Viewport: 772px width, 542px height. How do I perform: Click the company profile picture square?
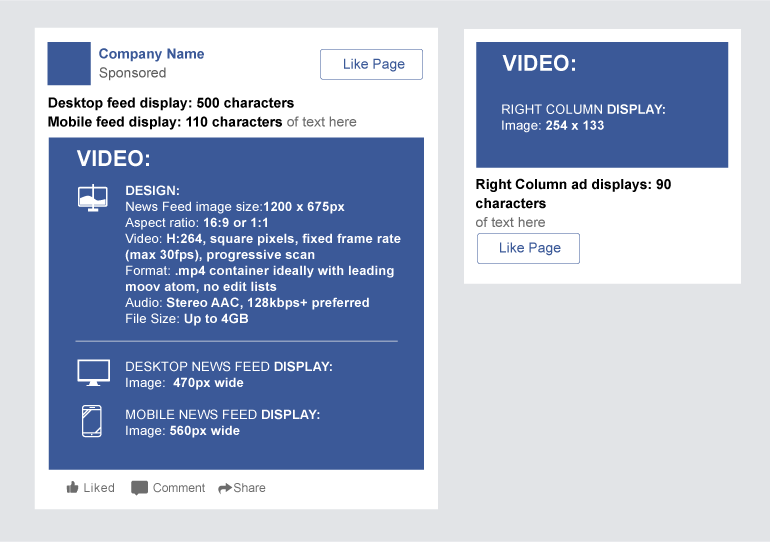69,64
